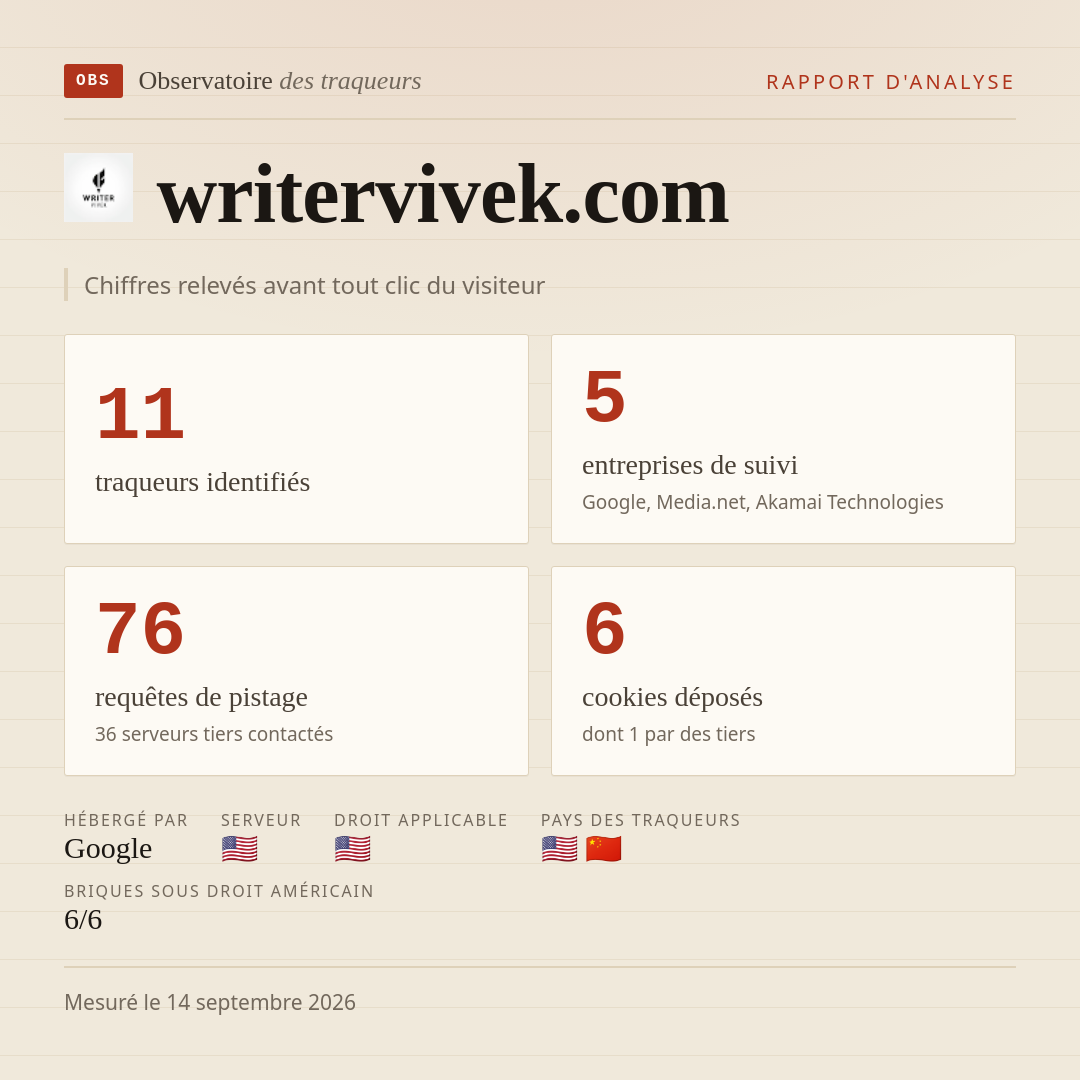Click the PAYS DES TRAQUEURS label
The image size is (1080, 1080).
click(x=641, y=820)
